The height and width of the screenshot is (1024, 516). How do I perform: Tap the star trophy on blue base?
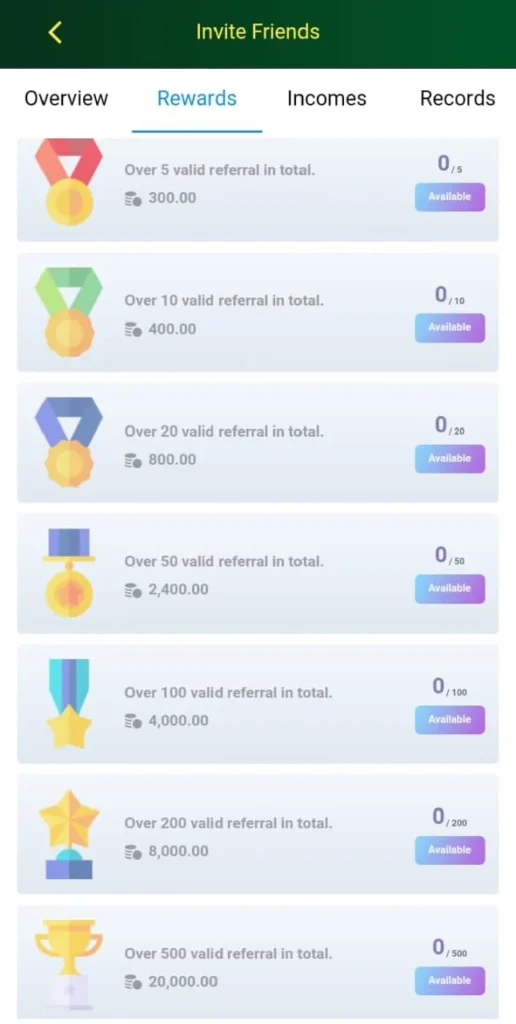click(69, 834)
